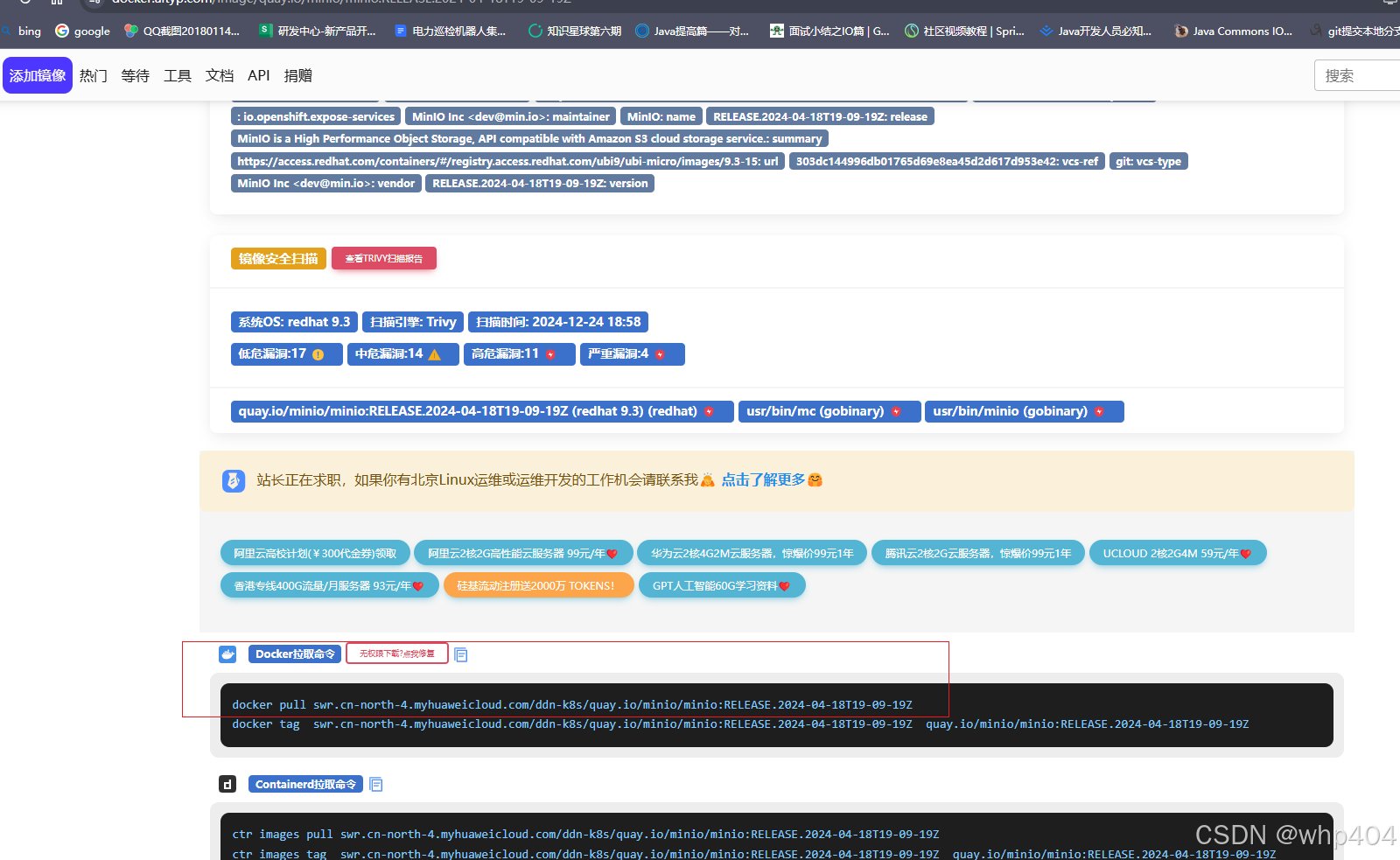Screen dimensions: 1400x860
Task: Open the usr/bin/minio (gobinary) scan target
Action: pyautogui.click(x=1025, y=411)
